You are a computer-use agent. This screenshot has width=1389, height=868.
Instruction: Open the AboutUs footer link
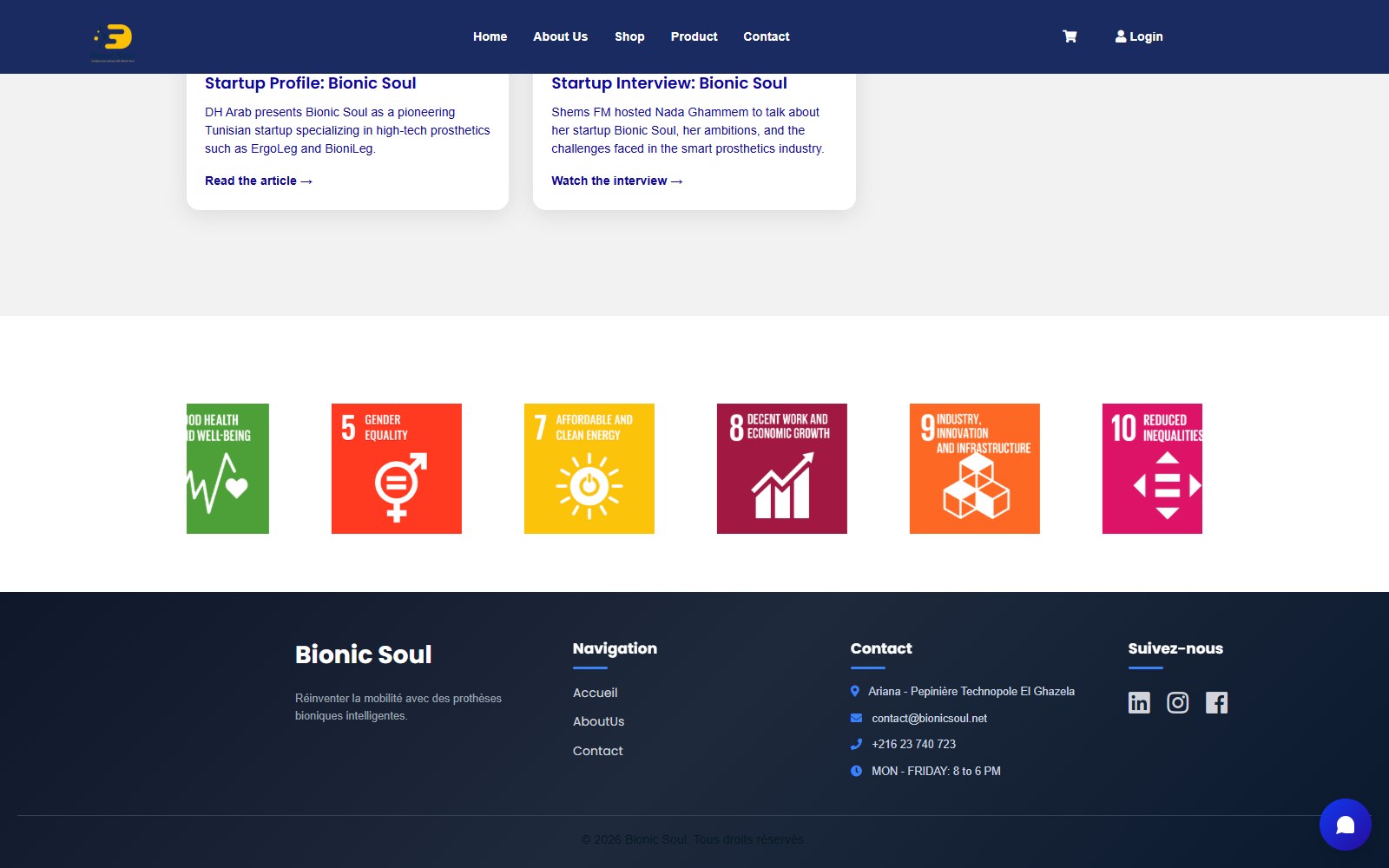coord(599,721)
